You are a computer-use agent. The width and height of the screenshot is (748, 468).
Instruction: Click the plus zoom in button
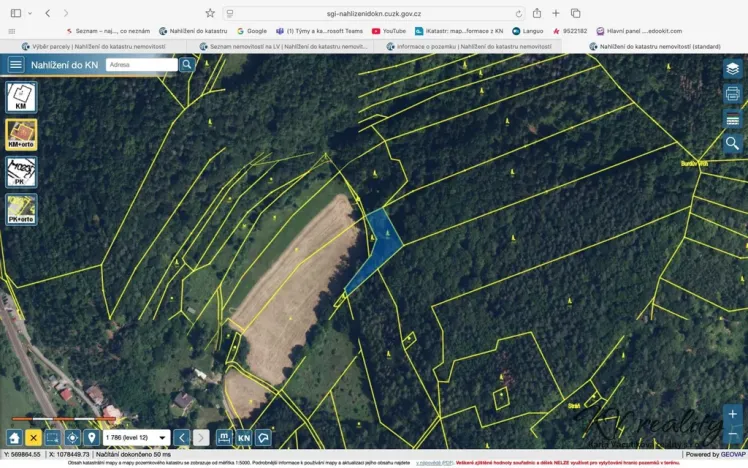coord(733,414)
